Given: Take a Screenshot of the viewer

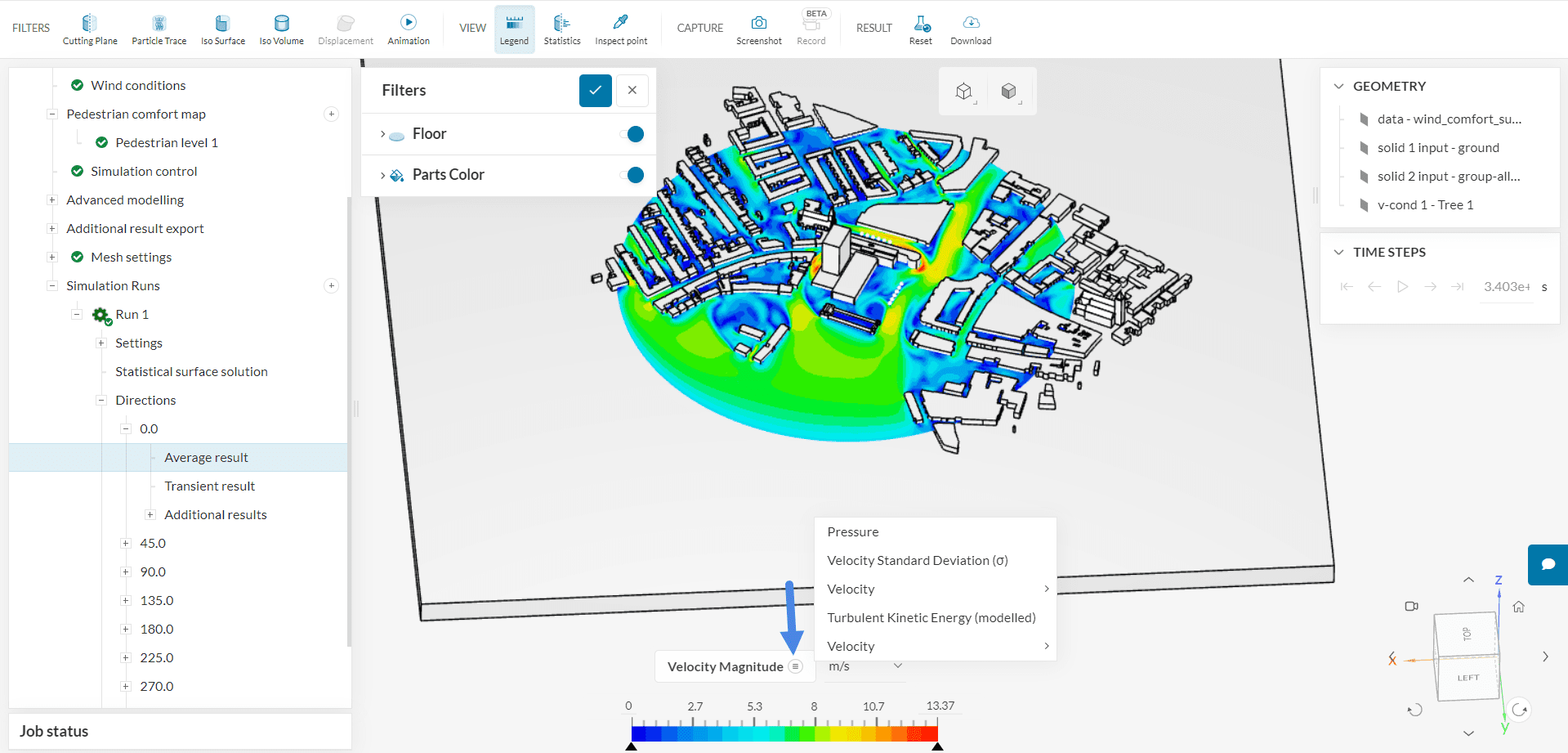Looking at the screenshot, I should pos(758,29).
